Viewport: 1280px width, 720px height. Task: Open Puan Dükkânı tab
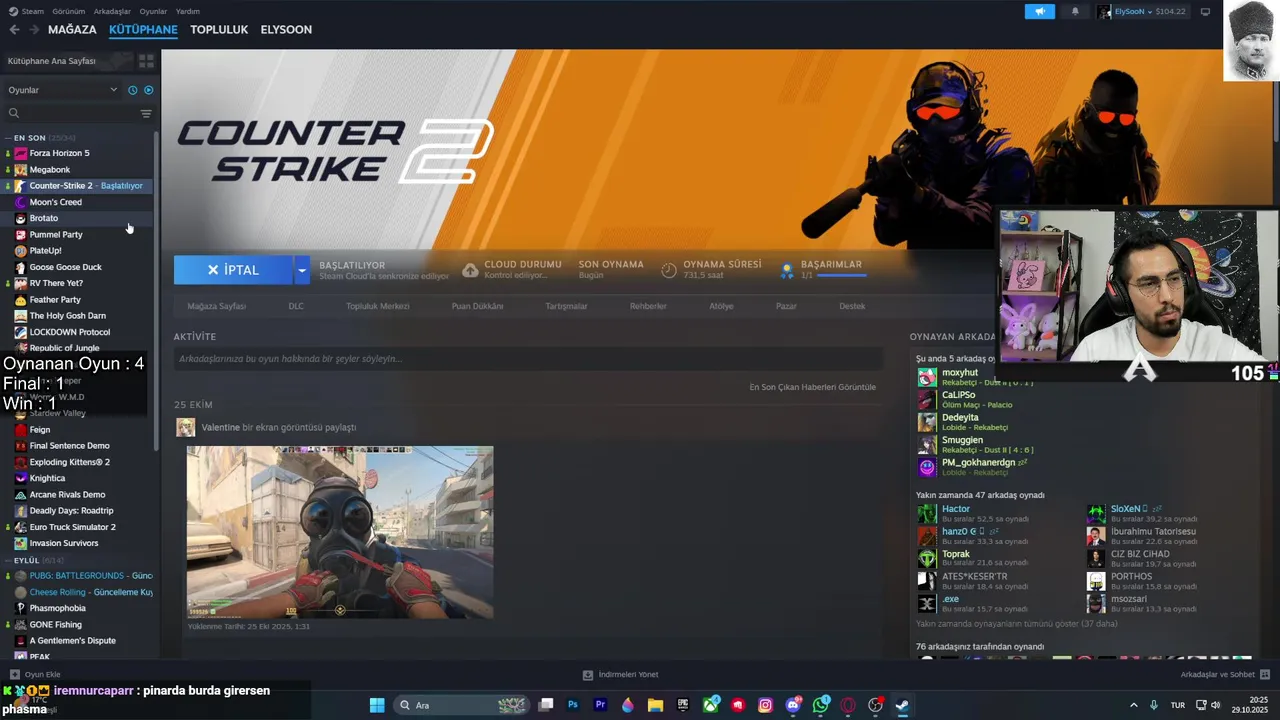click(477, 306)
